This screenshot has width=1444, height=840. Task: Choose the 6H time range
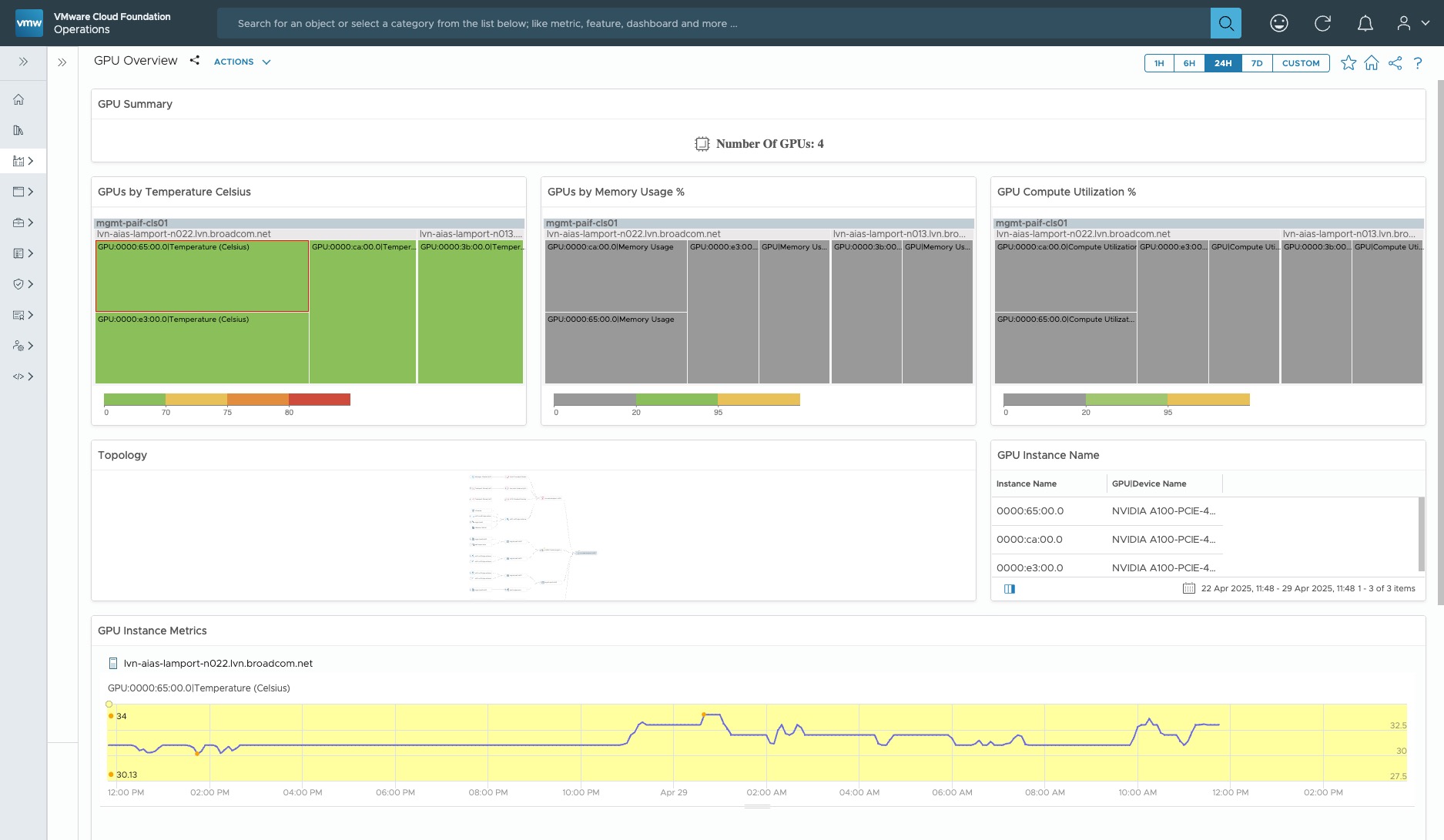[x=1189, y=63]
